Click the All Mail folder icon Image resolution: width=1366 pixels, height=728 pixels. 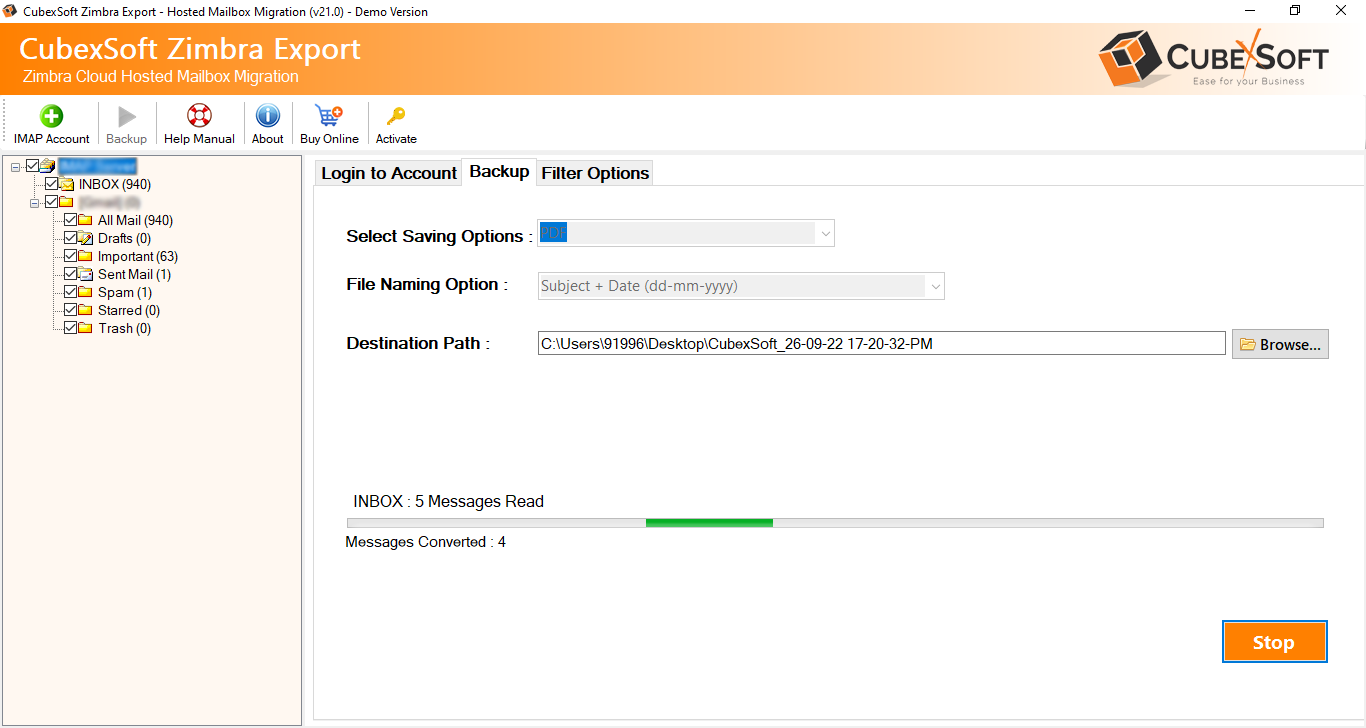[x=86, y=220]
